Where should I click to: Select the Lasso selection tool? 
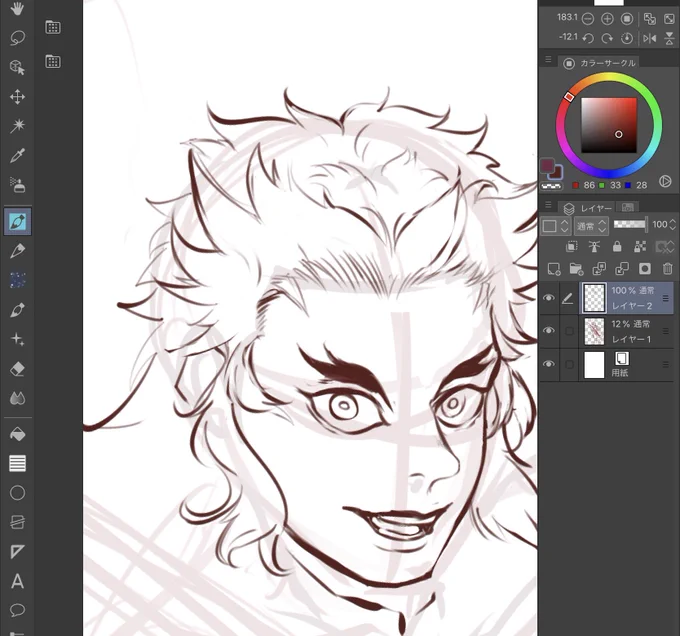click(x=17, y=38)
